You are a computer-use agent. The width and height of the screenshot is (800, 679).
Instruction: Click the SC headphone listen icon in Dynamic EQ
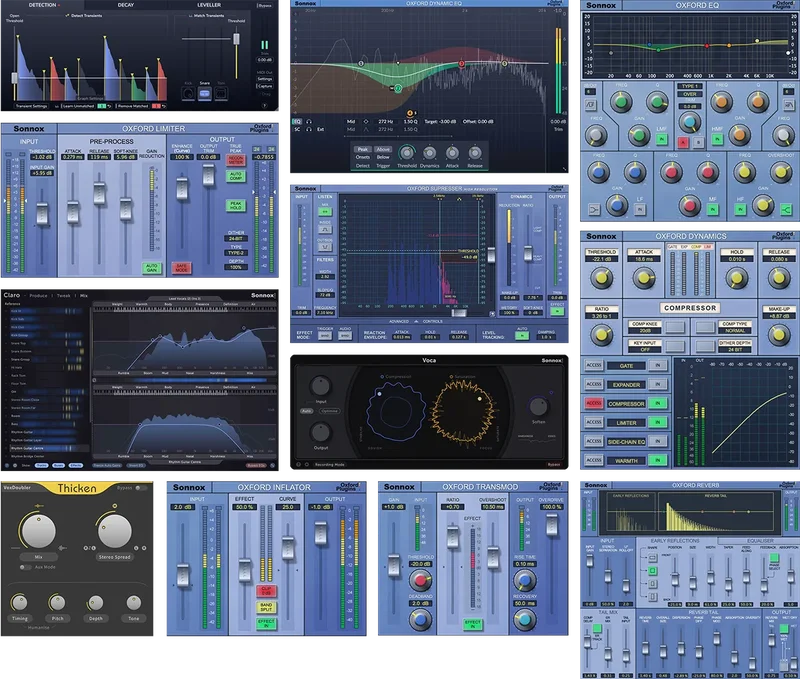(309, 129)
